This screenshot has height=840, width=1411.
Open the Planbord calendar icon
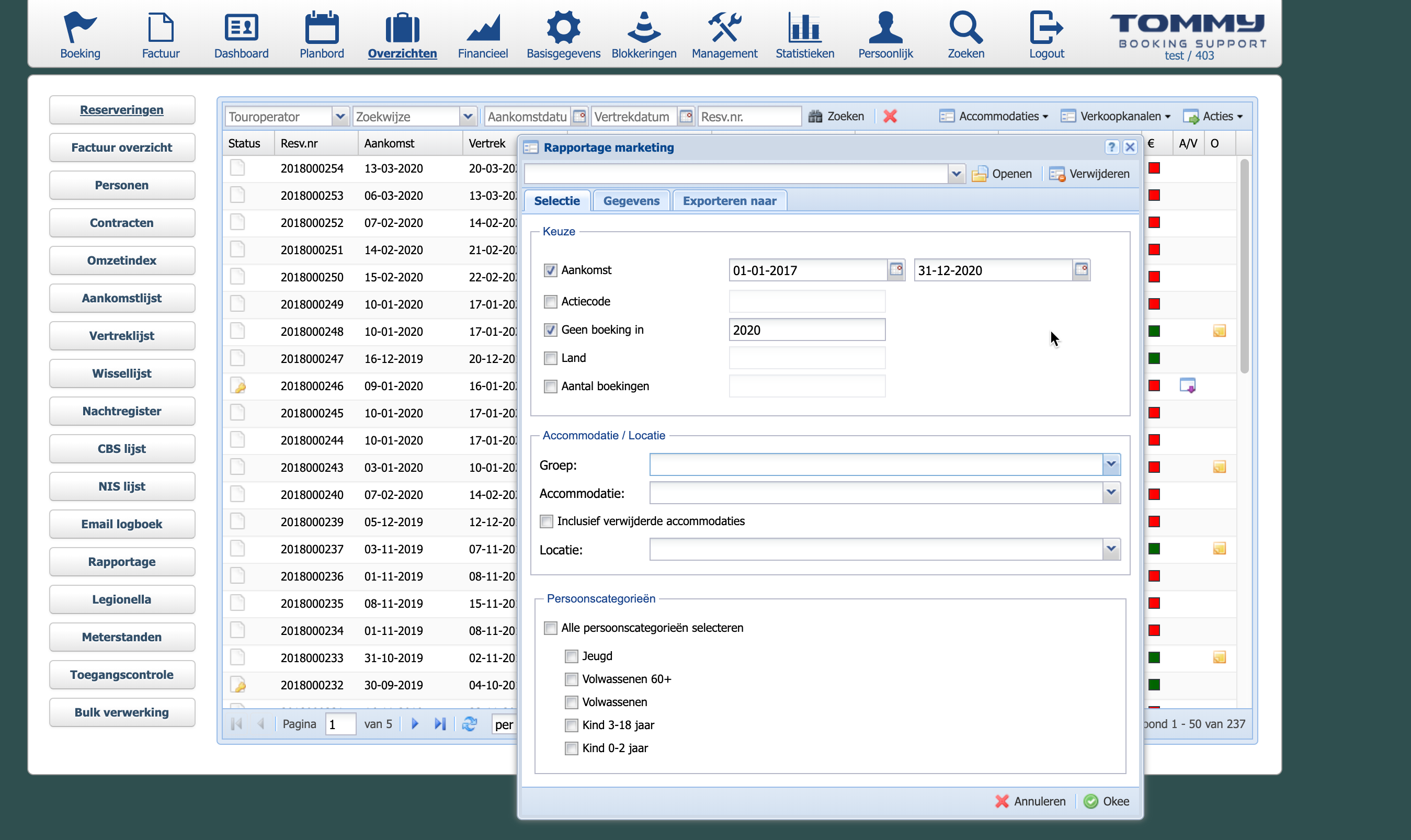pos(322,27)
